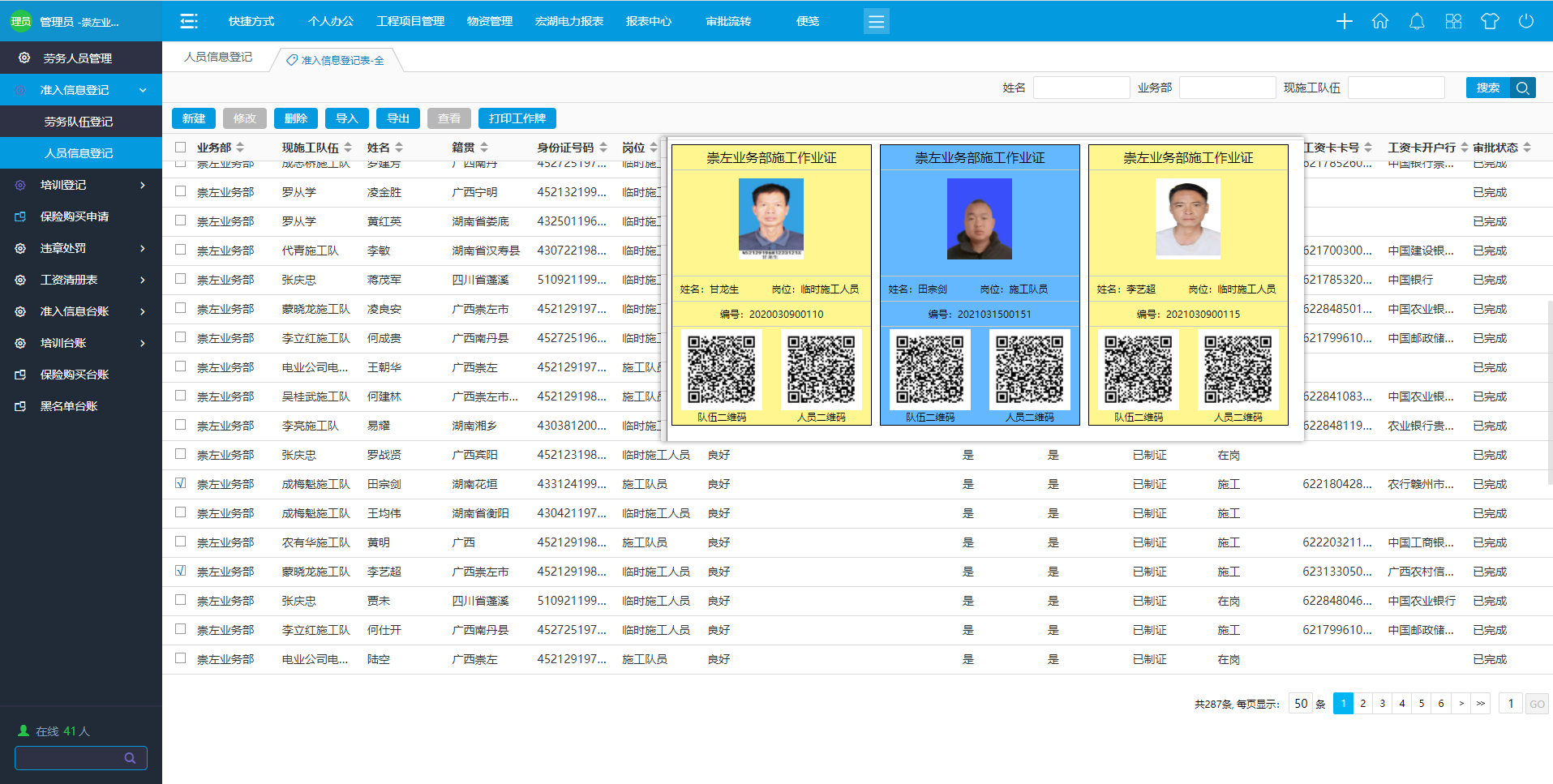
Task: Click the magnifier search icon beside 搜索
Action: pyautogui.click(x=1523, y=88)
